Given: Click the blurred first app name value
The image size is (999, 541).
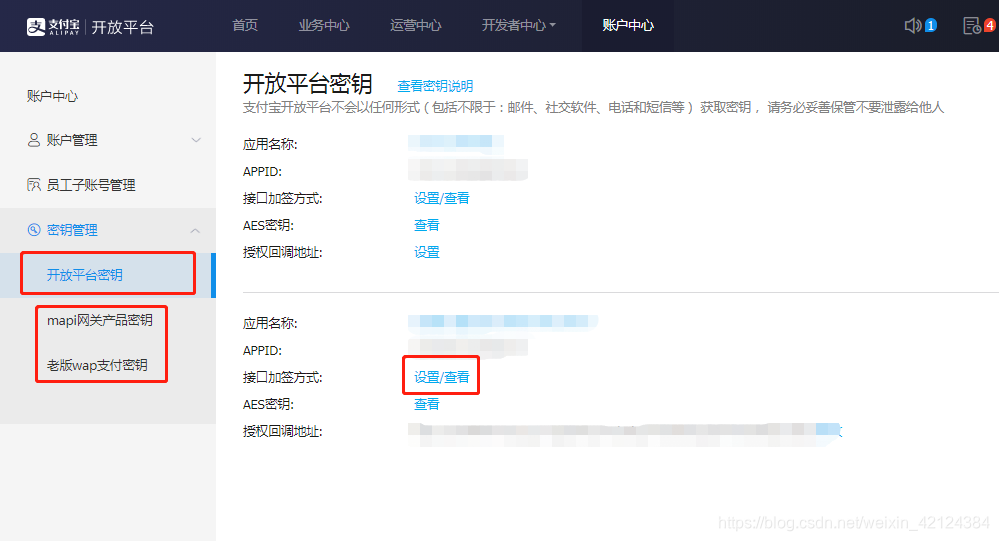Looking at the screenshot, I should click(456, 143).
